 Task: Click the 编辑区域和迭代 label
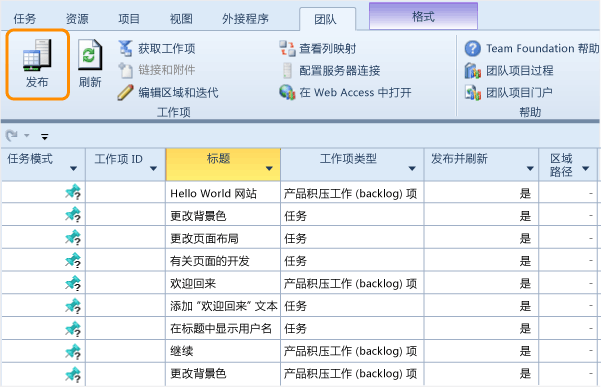pos(178,92)
